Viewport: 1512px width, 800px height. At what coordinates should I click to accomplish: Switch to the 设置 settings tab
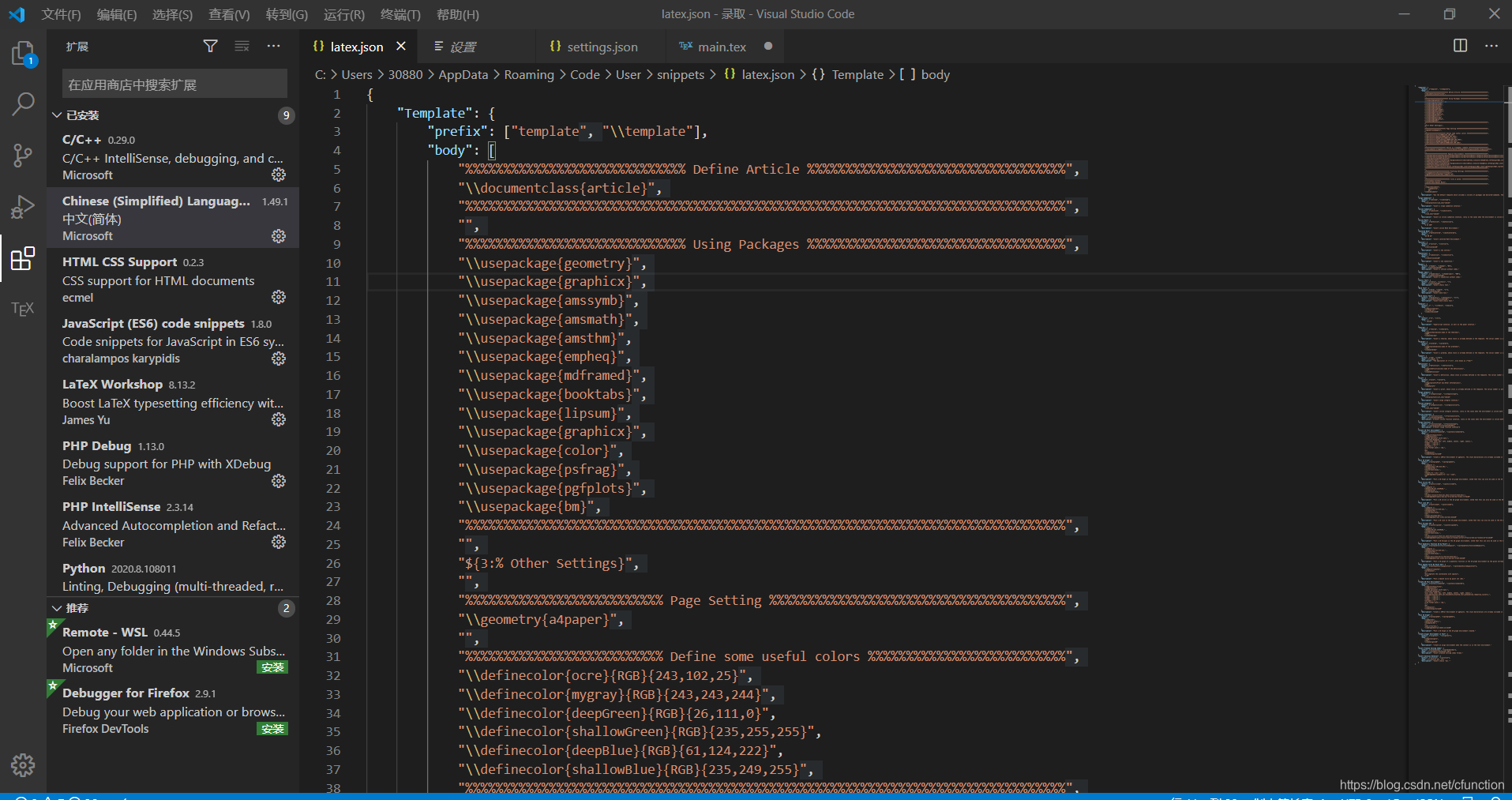(x=463, y=47)
